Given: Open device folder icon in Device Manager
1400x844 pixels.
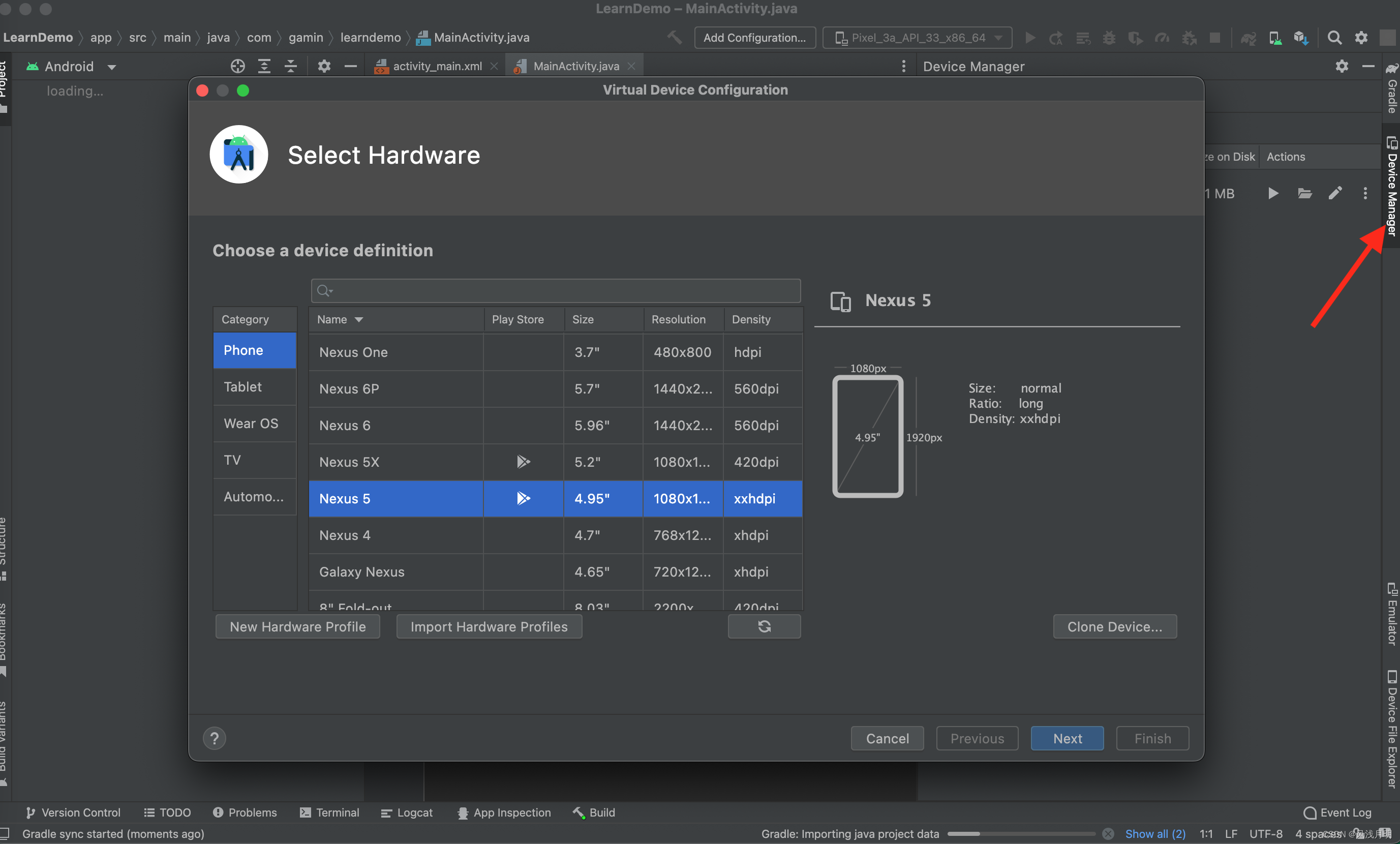Looking at the screenshot, I should [1304, 193].
